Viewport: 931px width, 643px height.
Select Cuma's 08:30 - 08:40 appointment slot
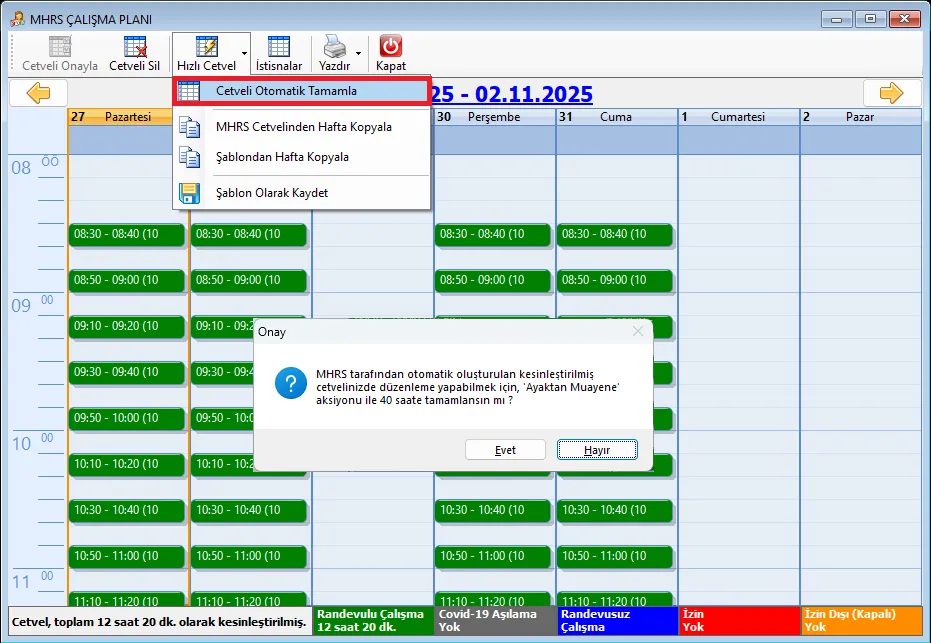pyautogui.click(x=615, y=234)
